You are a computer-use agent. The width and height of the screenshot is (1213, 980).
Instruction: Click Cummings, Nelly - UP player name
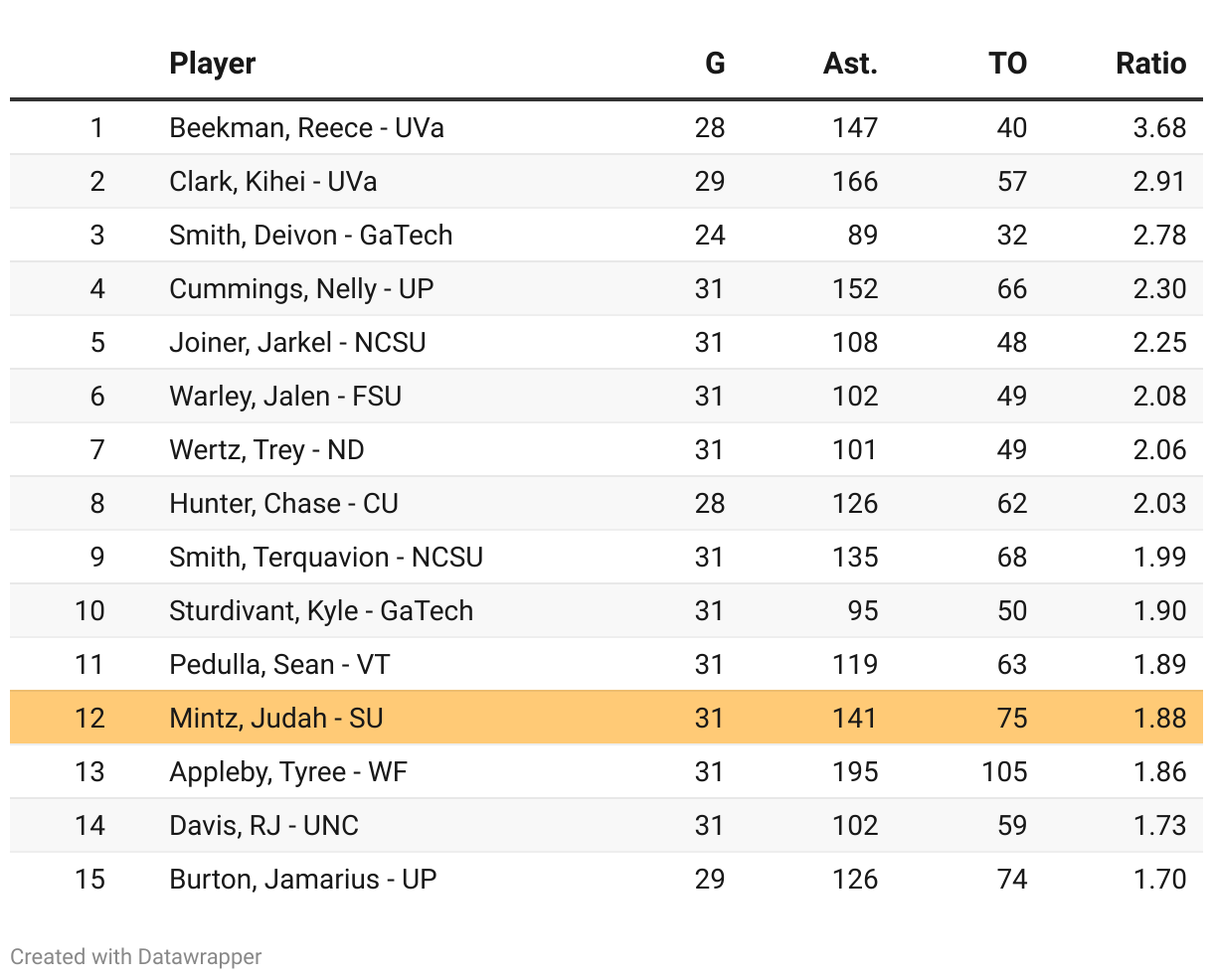(301, 289)
